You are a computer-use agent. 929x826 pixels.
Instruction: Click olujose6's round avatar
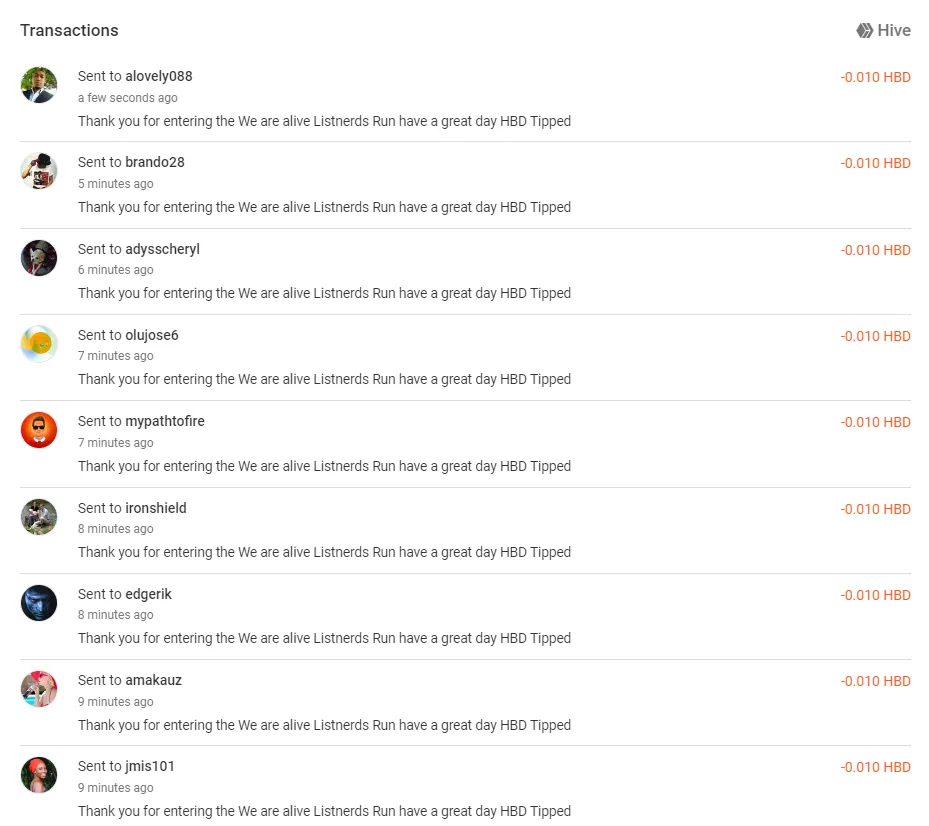coord(39,344)
